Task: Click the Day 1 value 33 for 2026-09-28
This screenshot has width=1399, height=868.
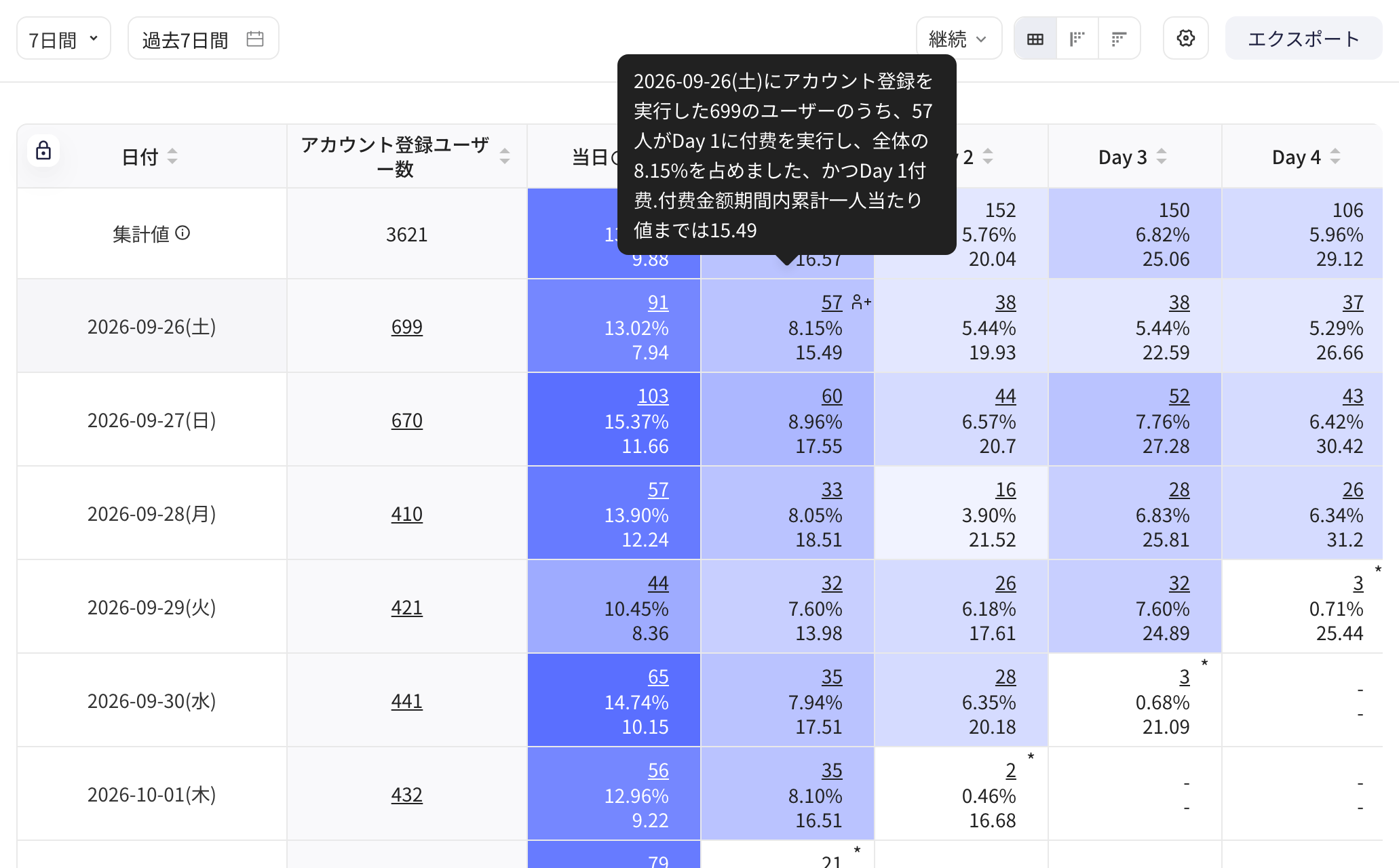Action: 832,490
